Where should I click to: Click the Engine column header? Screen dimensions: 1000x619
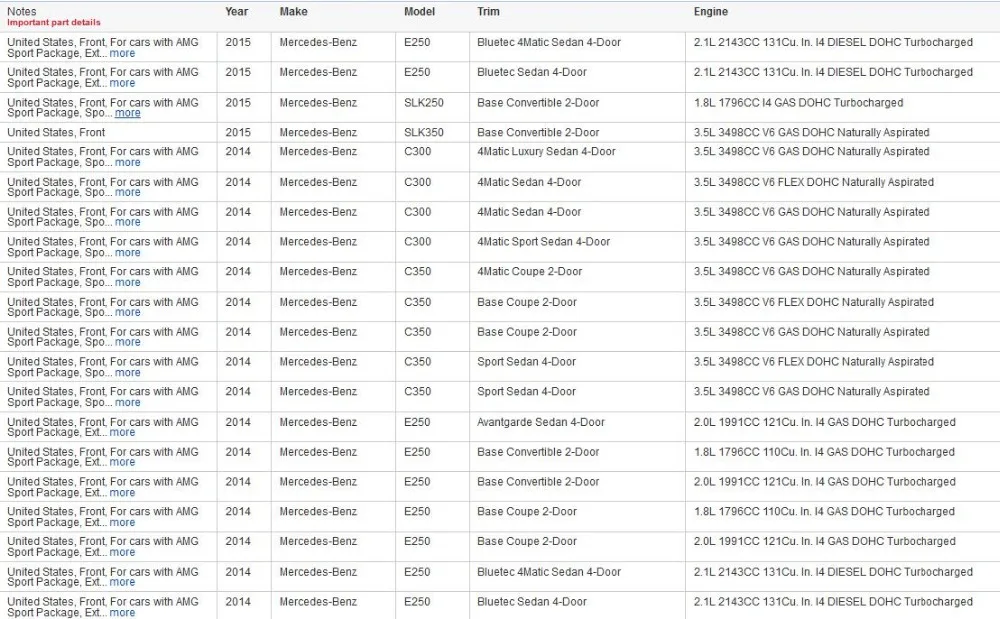[x=711, y=11]
